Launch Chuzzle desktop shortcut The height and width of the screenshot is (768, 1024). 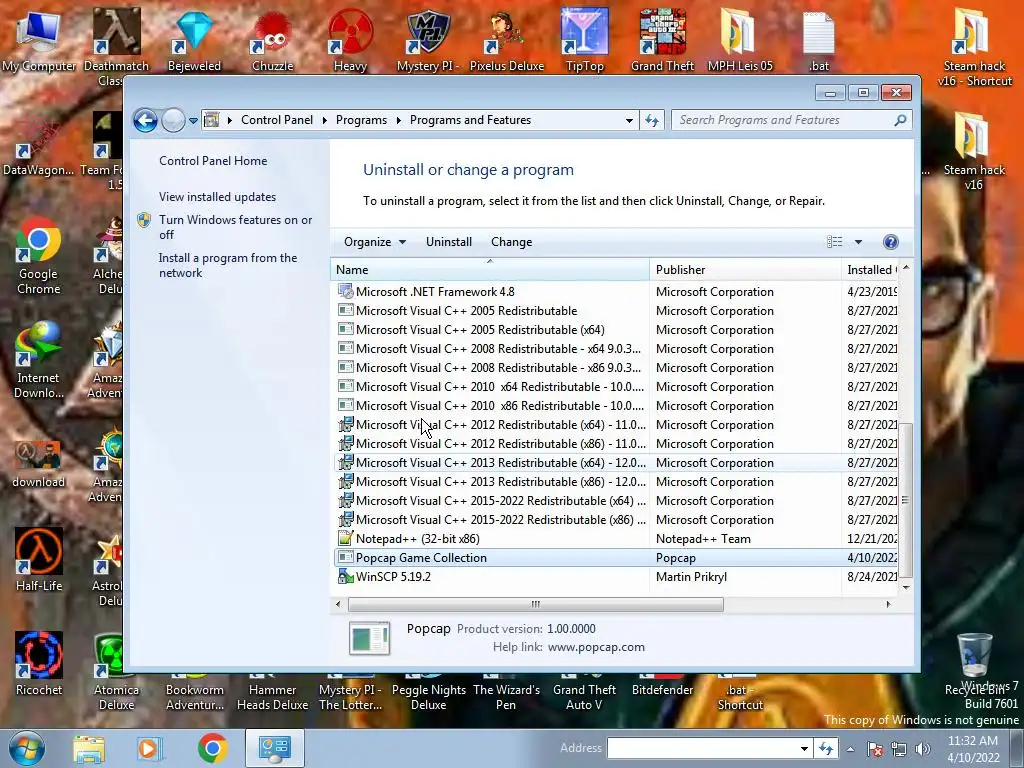pyautogui.click(x=272, y=41)
